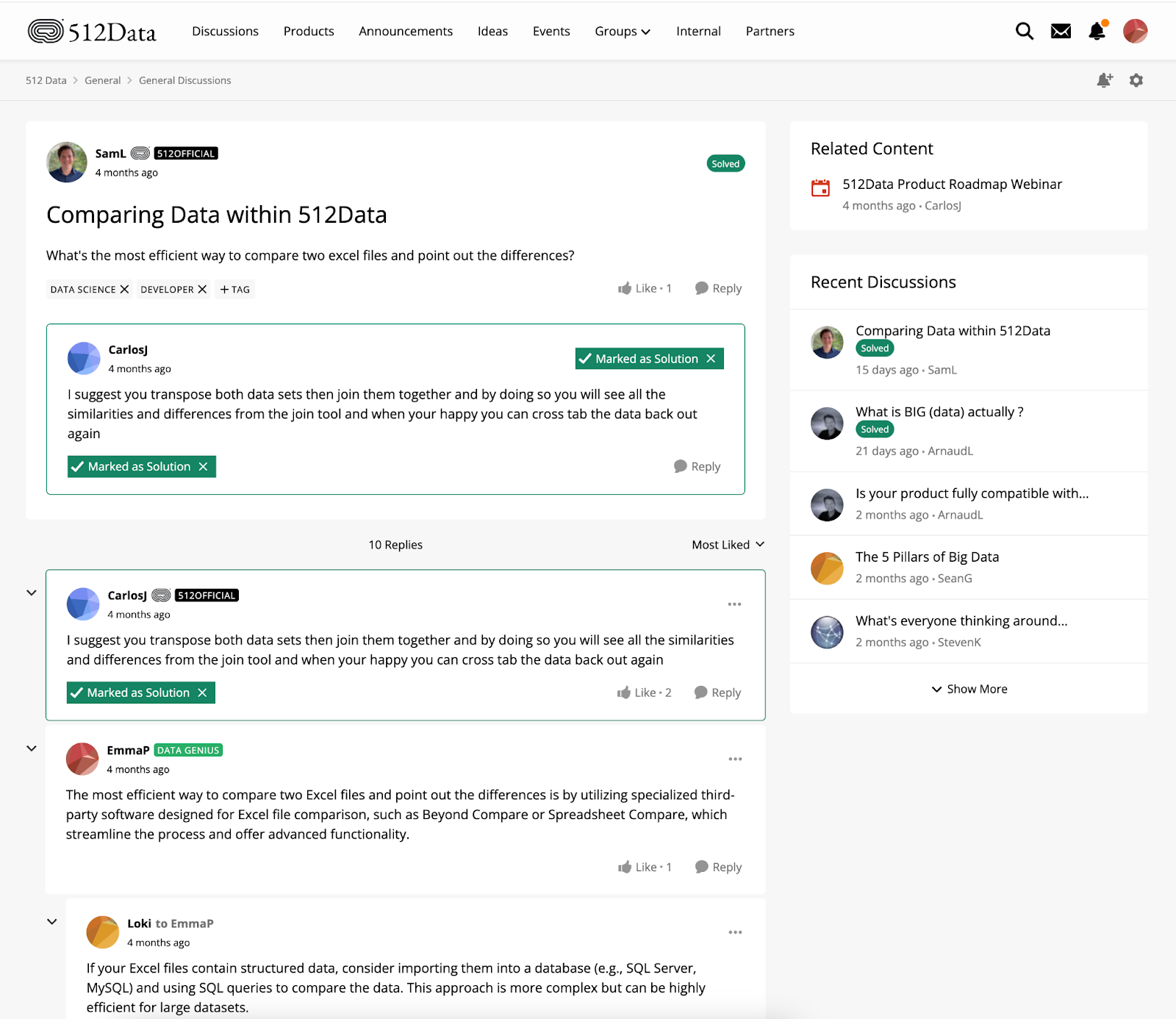The height and width of the screenshot is (1019, 1176).
Task: Reply to CarlosJ's 512OFFICIAL reply in the list
Action: 717,693
